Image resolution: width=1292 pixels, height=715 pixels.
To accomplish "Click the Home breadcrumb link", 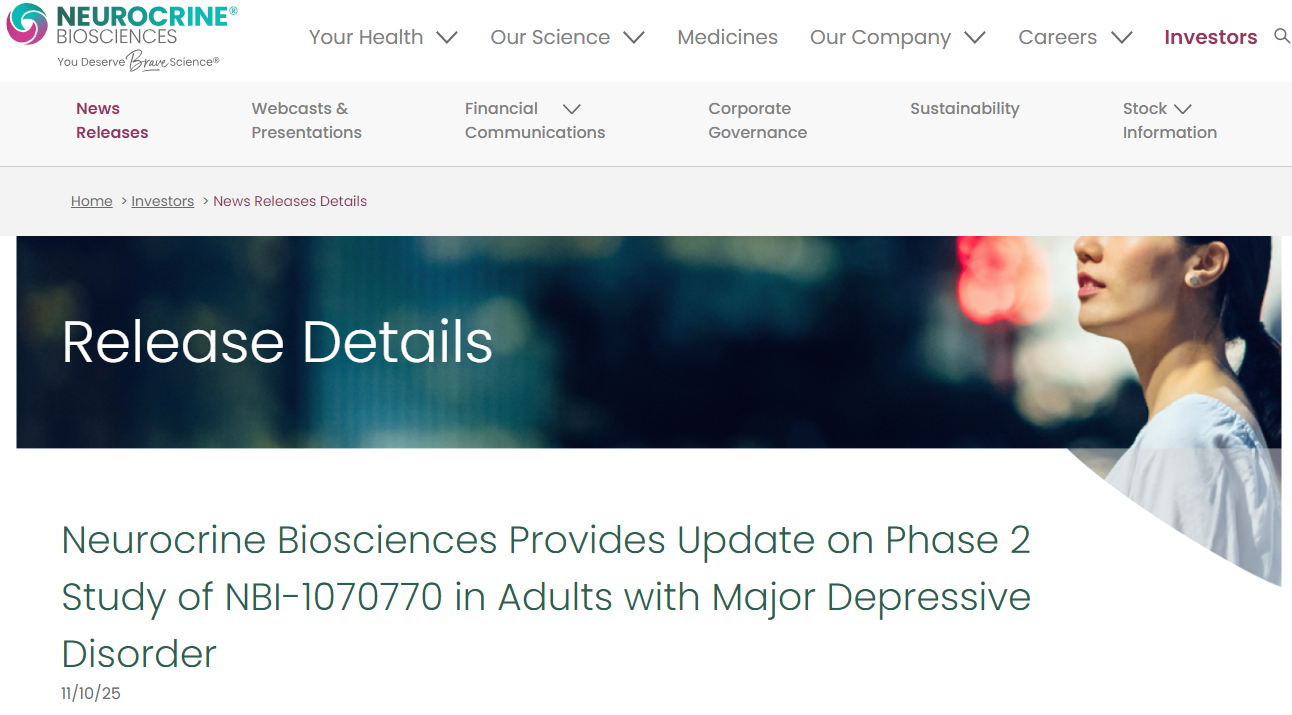I will point(91,201).
